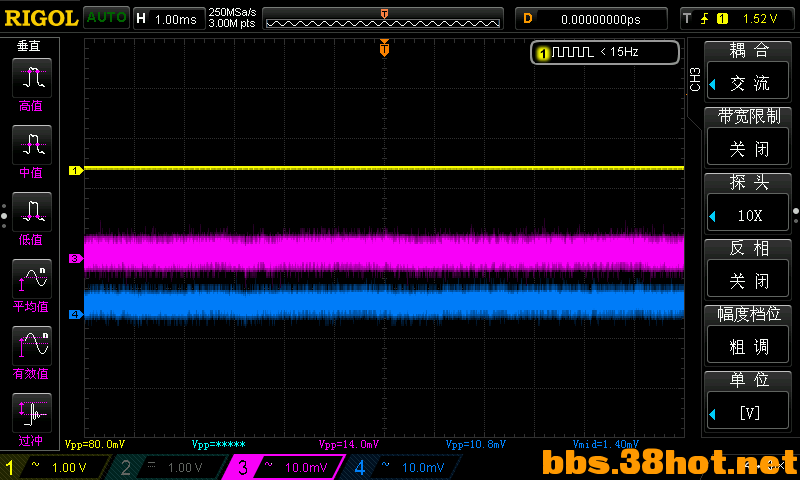Select the channel 3 tab at 10.0mV

pyautogui.click(x=286, y=467)
